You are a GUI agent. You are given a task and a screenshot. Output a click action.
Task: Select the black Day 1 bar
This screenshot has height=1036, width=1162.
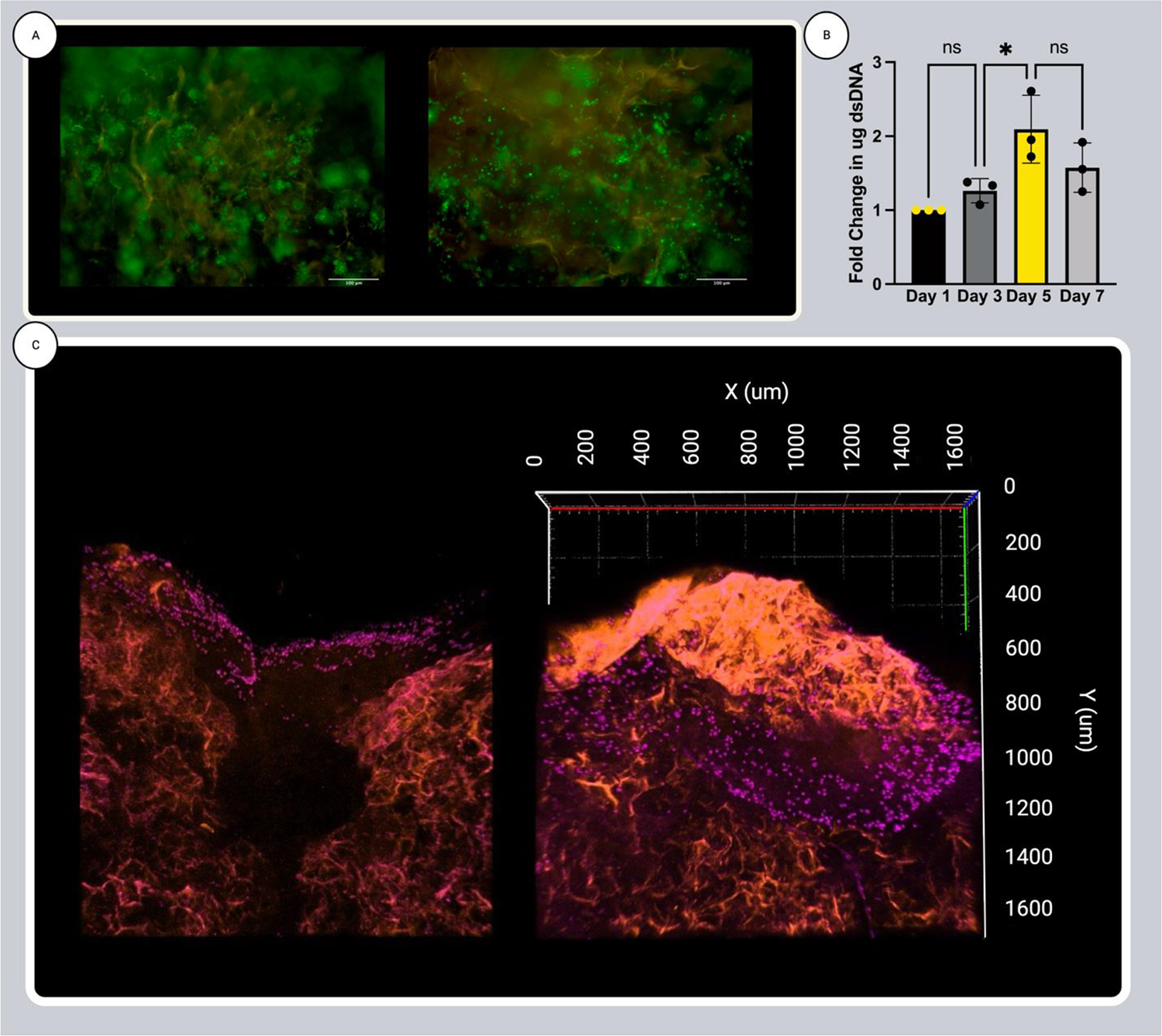pos(928,248)
